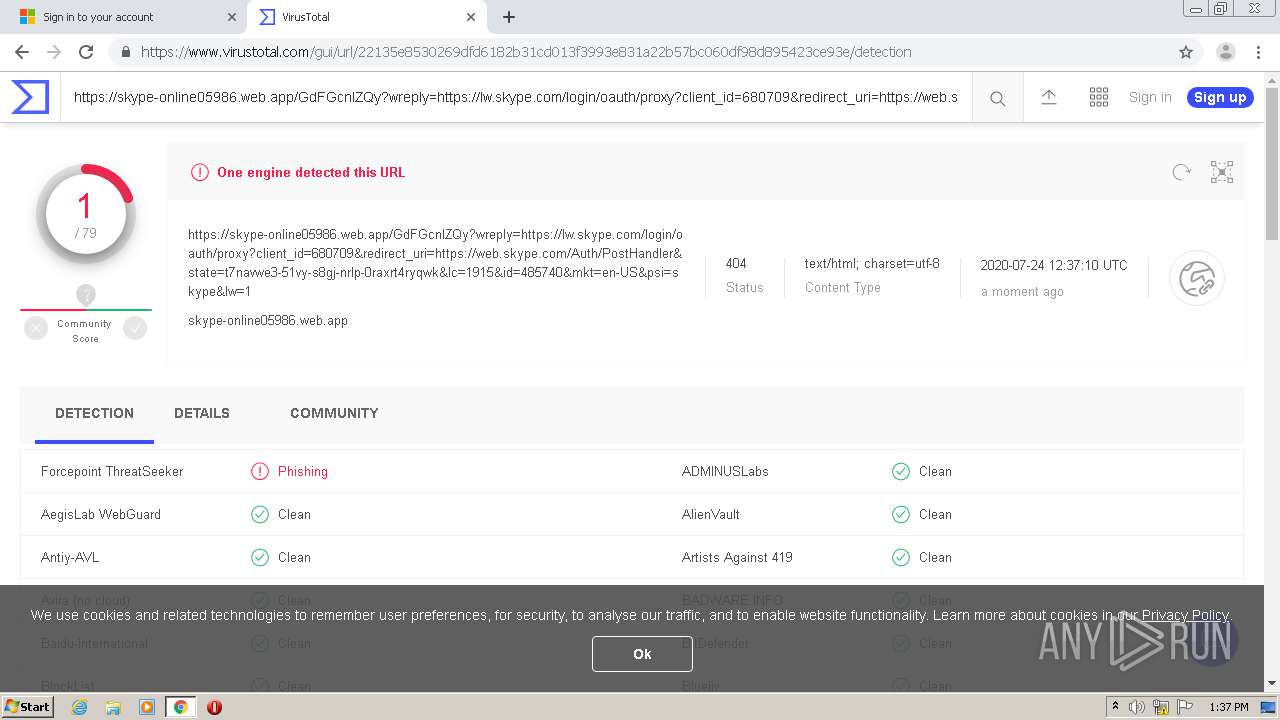This screenshot has width=1280, height=720.
Task: Click the red stop-sign taskbar icon
Action: pyautogui.click(x=214, y=707)
